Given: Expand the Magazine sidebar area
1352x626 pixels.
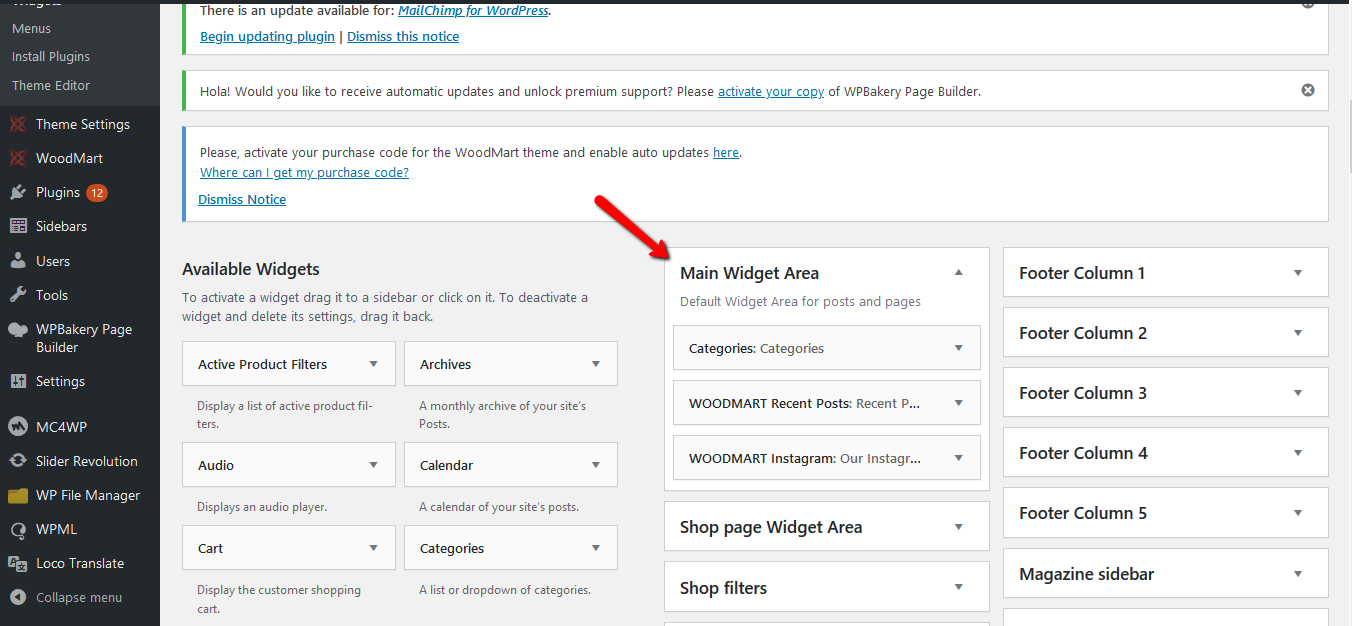Looking at the screenshot, I should pos(1298,574).
